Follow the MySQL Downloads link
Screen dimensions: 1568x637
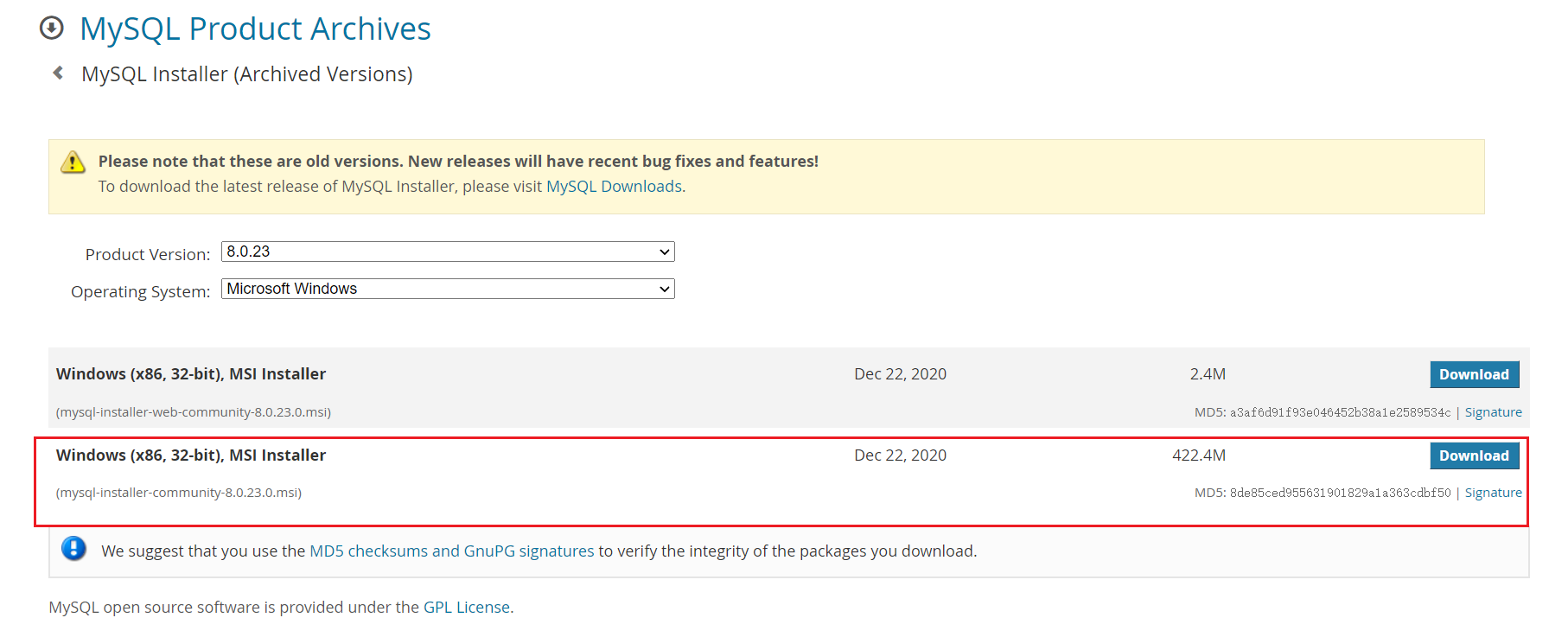(614, 187)
